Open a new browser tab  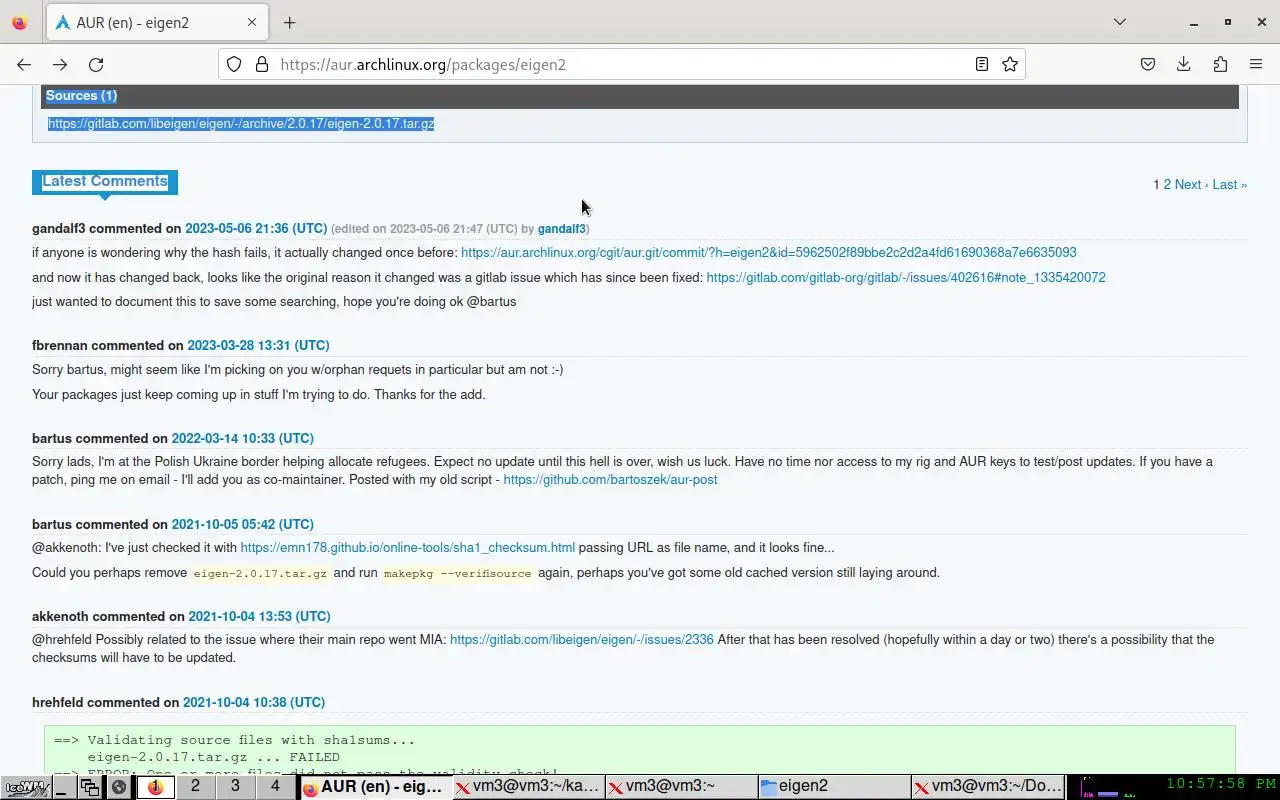290,22
